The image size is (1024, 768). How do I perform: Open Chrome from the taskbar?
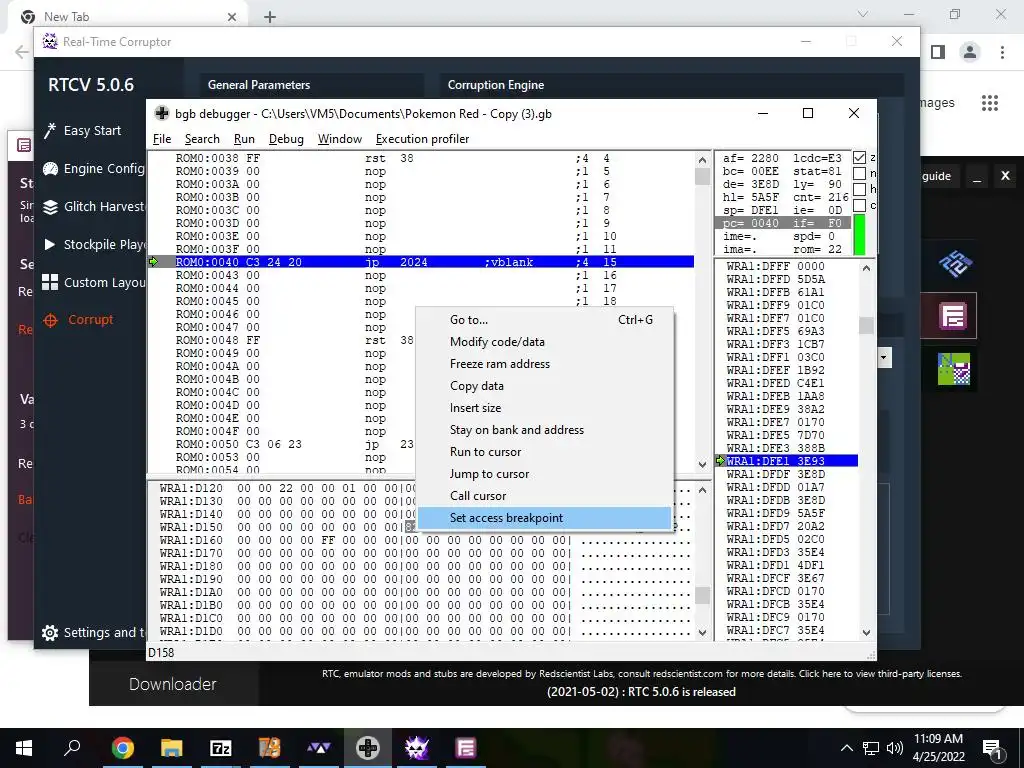coord(123,748)
